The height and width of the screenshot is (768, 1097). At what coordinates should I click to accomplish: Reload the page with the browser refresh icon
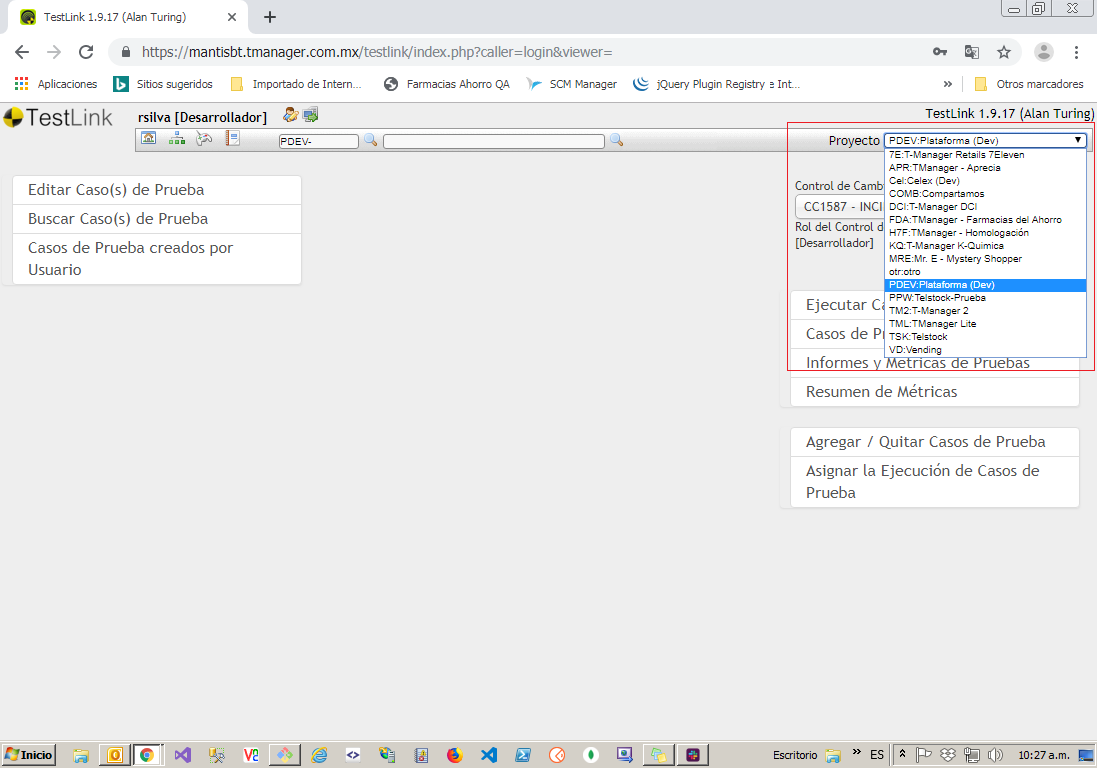[x=86, y=52]
